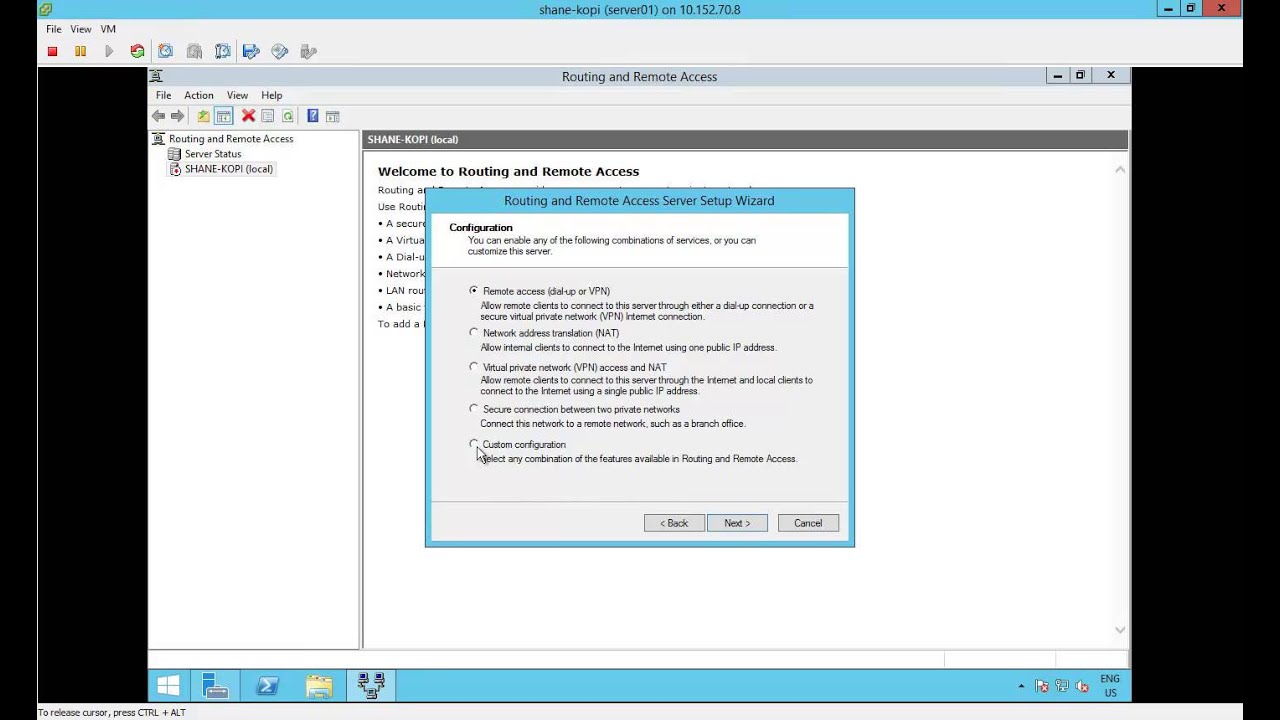Click the MMC Forward arrow icon
The image size is (1280, 720).
pos(177,116)
